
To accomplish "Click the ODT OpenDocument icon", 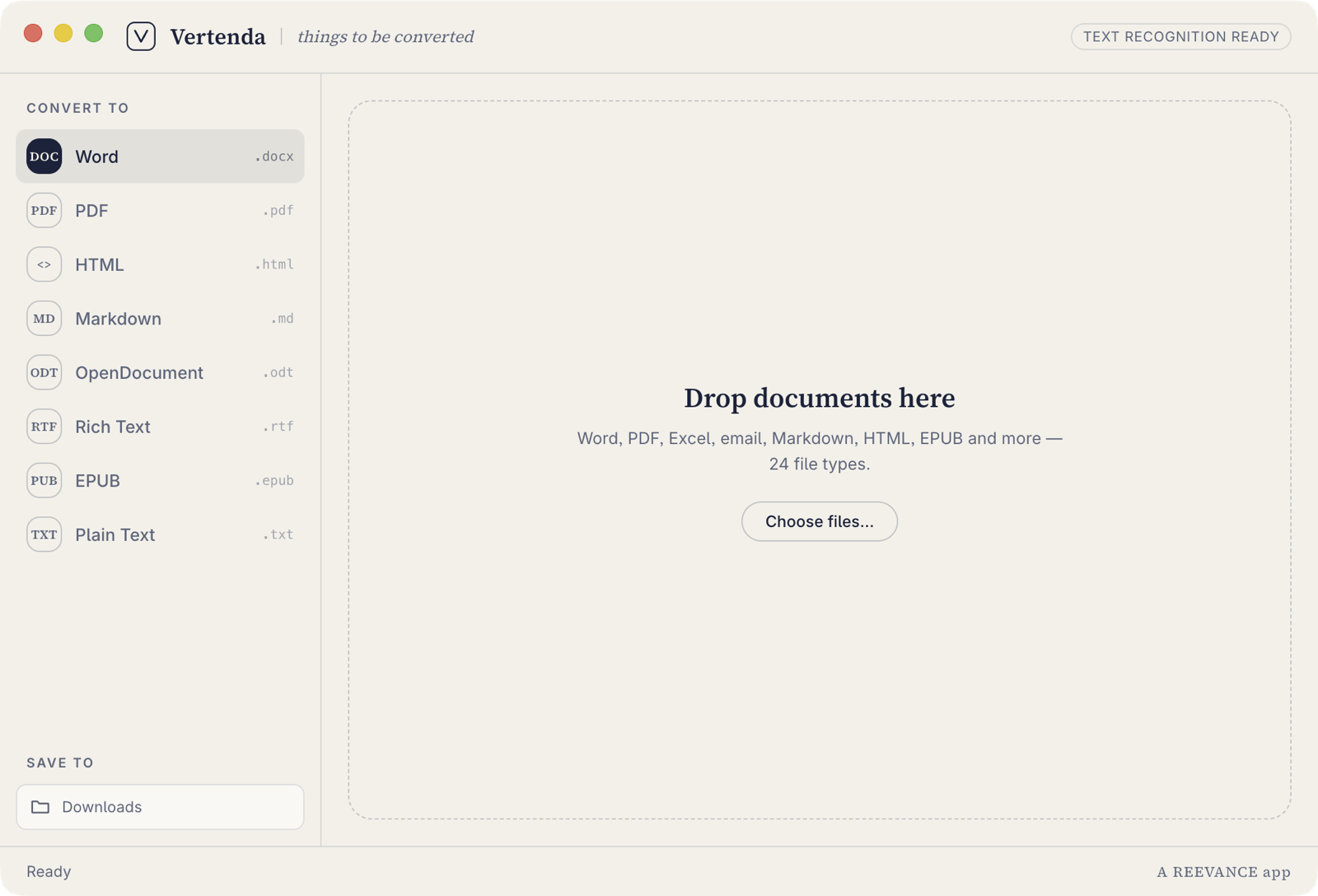I will 44,372.
